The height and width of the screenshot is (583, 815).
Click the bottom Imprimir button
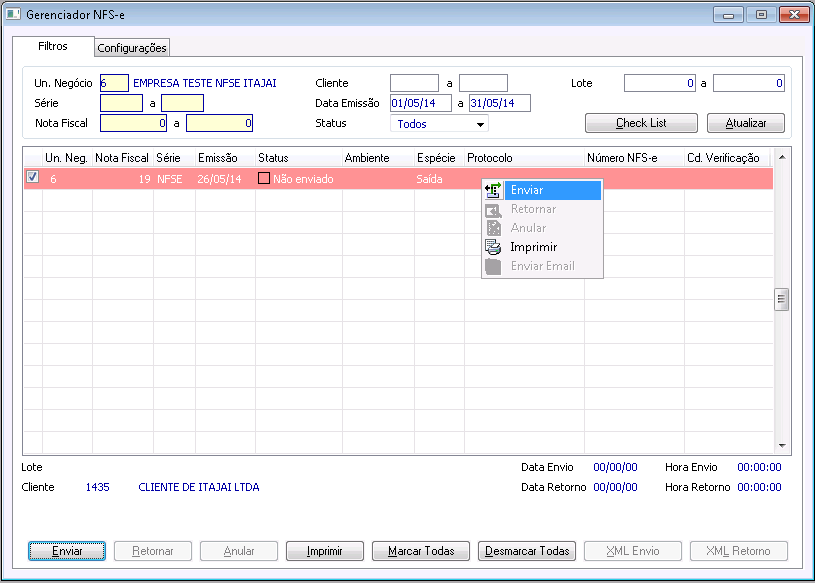pos(325,551)
